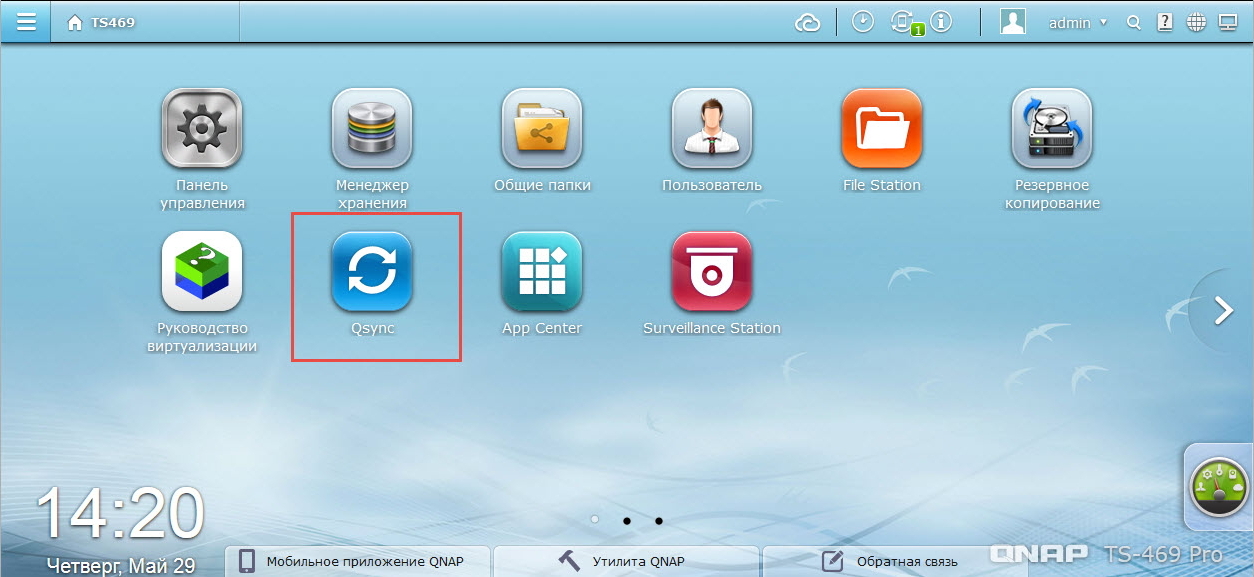Select the second desktop page dot
Image resolution: width=1254 pixels, height=577 pixels.
tap(627, 520)
